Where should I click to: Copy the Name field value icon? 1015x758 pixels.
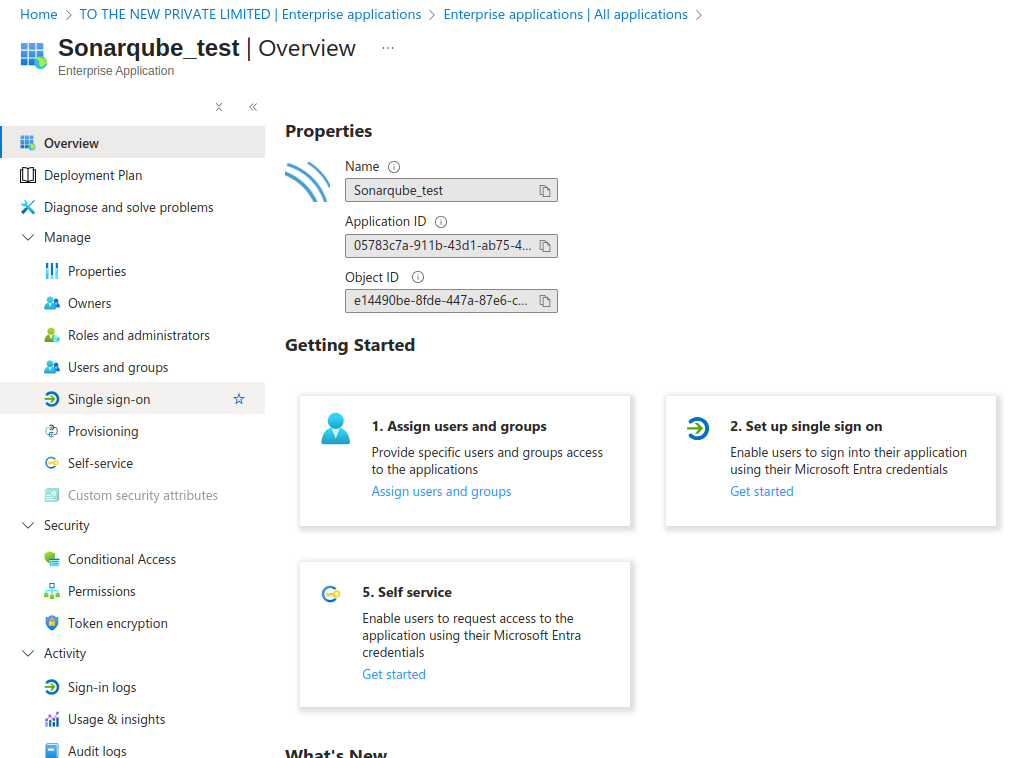[x=545, y=191]
